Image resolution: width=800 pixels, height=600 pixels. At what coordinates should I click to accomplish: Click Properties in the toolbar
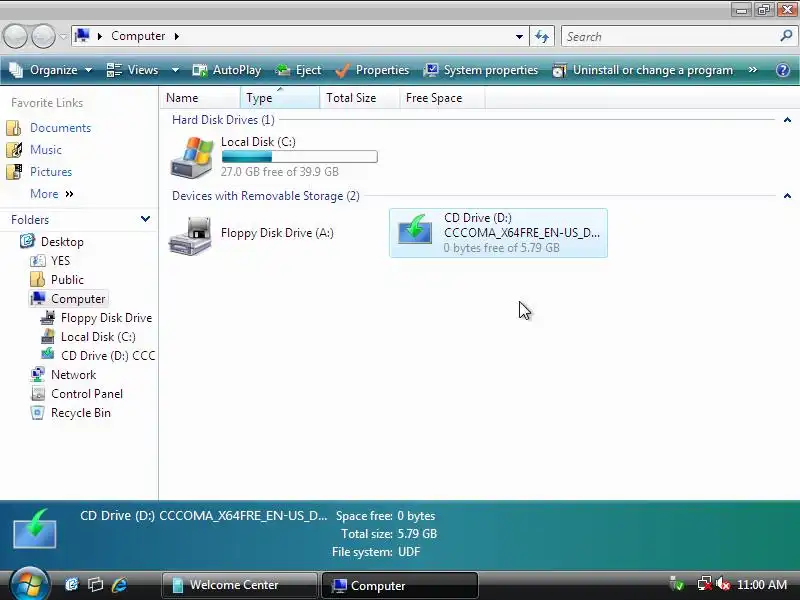coord(372,70)
